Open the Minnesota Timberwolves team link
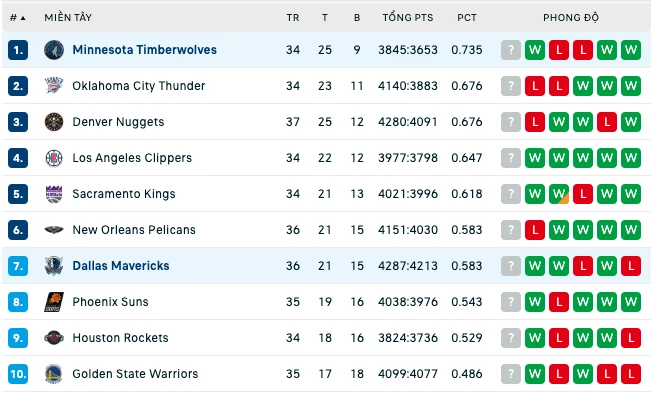The width and height of the screenshot is (653, 394). pos(145,50)
